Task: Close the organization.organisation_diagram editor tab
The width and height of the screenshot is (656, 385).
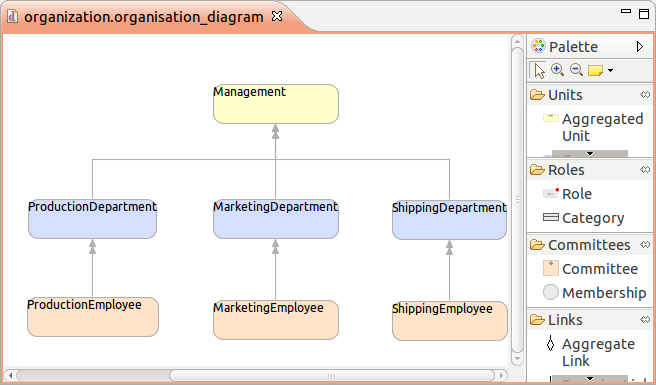Action: pyautogui.click(x=277, y=16)
